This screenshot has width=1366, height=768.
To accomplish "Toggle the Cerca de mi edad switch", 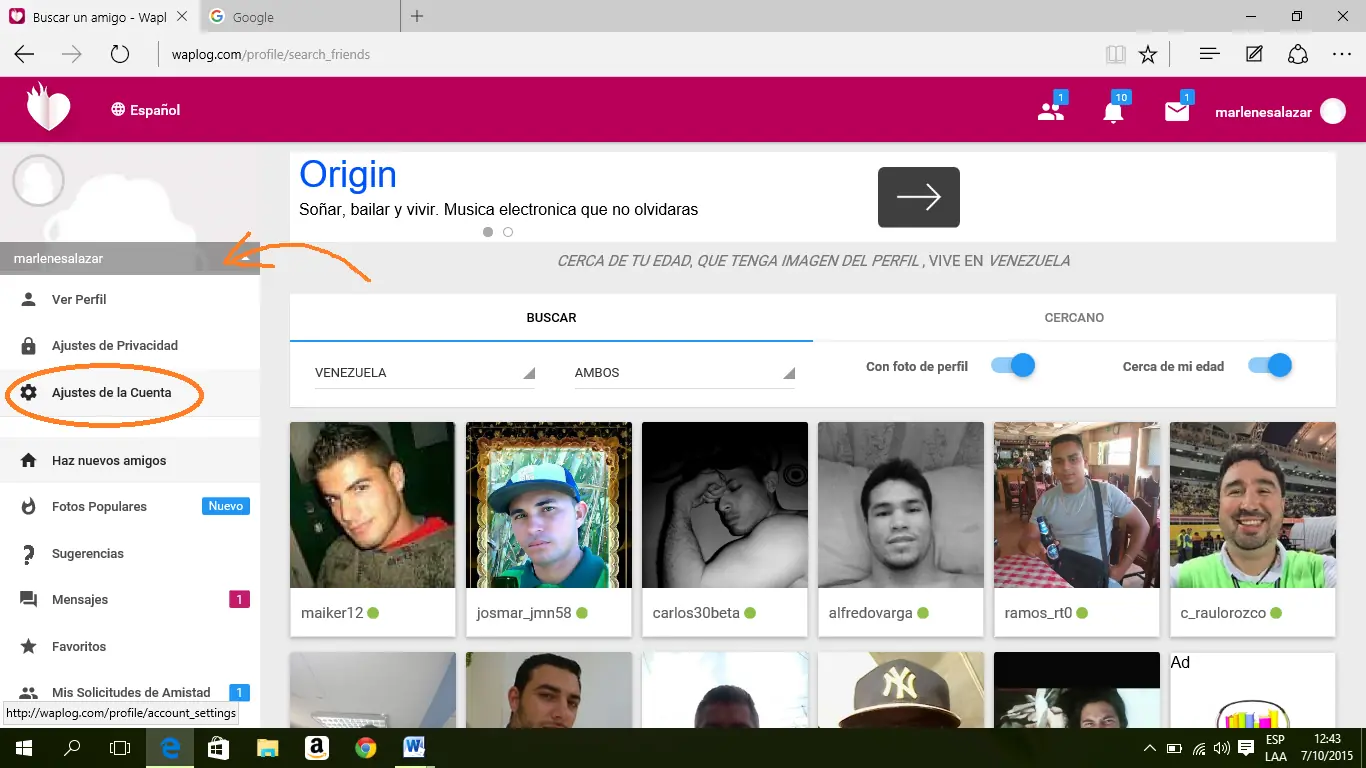I will coord(1270,366).
